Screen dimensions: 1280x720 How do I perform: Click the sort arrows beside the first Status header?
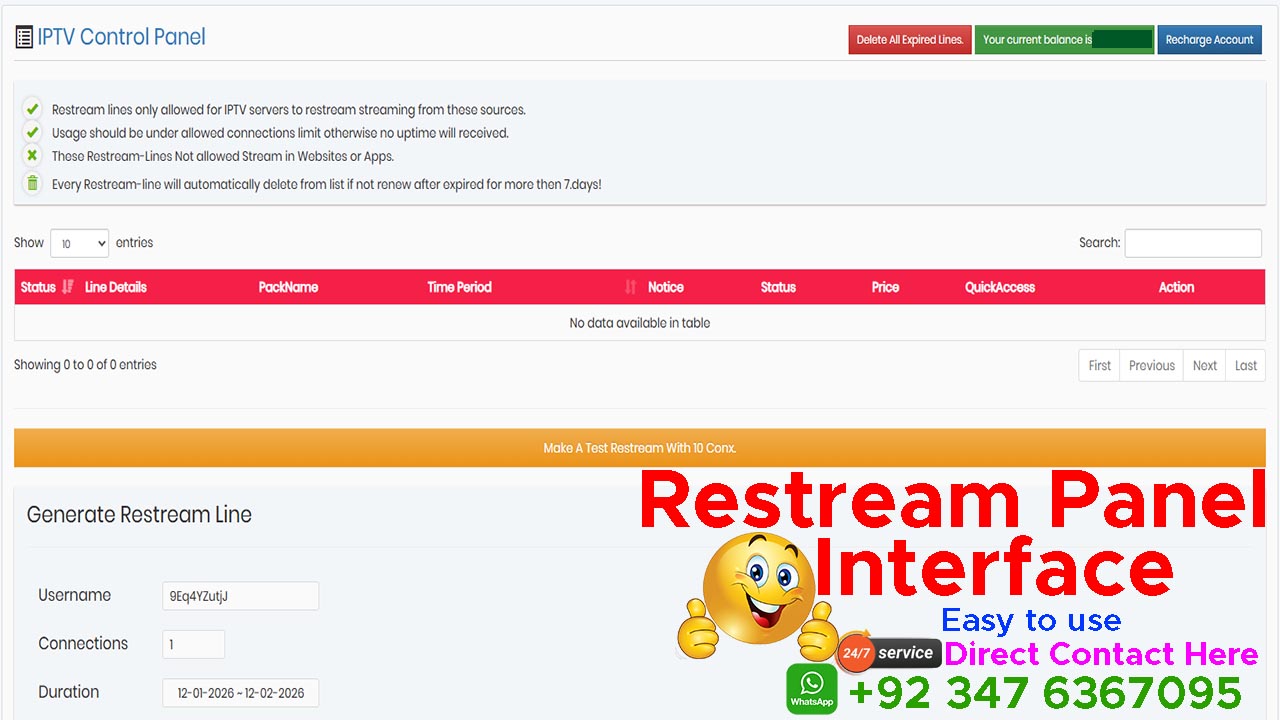pyautogui.click(x=68, y=287)
